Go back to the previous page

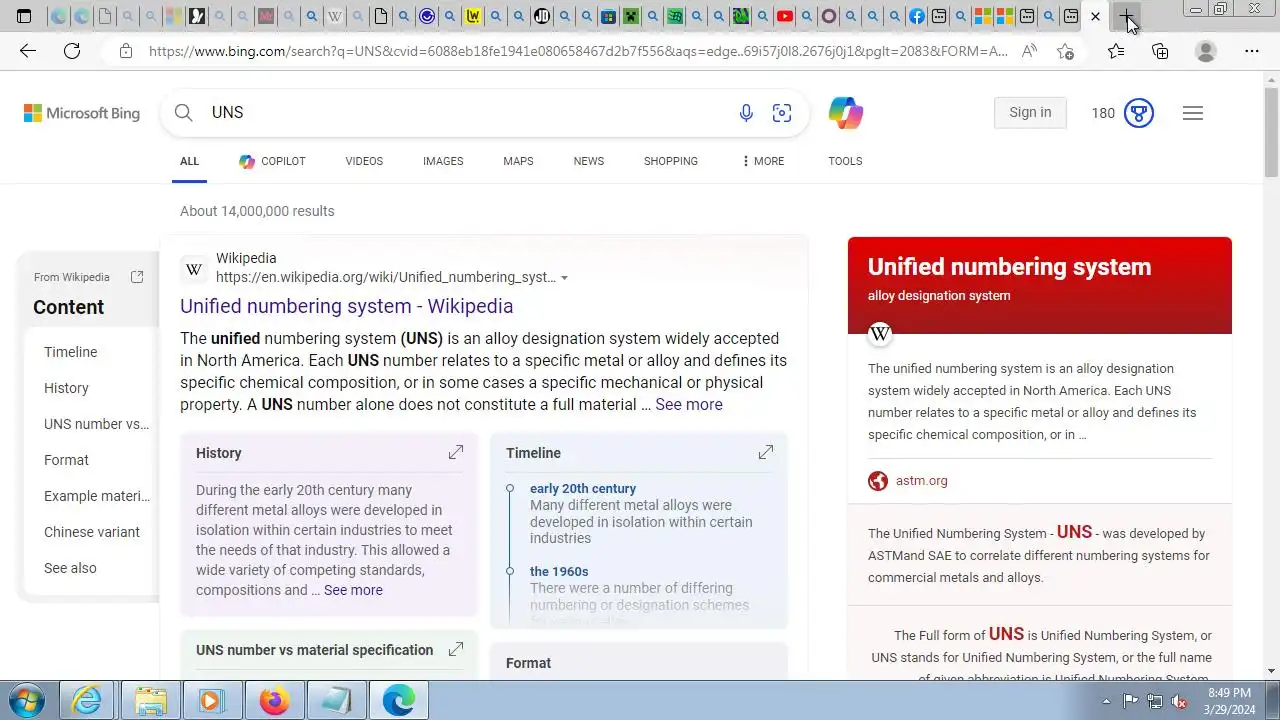click(x=28, y=51)
